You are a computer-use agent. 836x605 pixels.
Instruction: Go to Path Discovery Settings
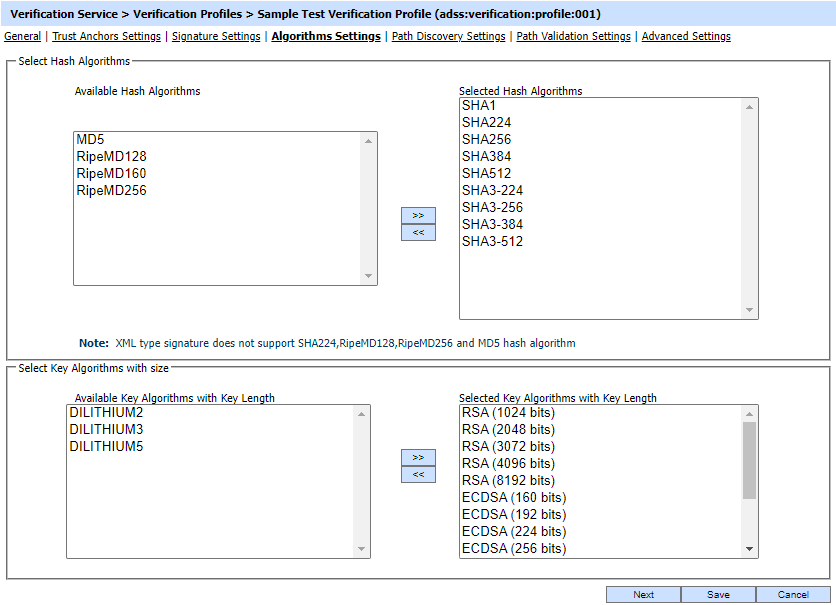tap(448, 36)
